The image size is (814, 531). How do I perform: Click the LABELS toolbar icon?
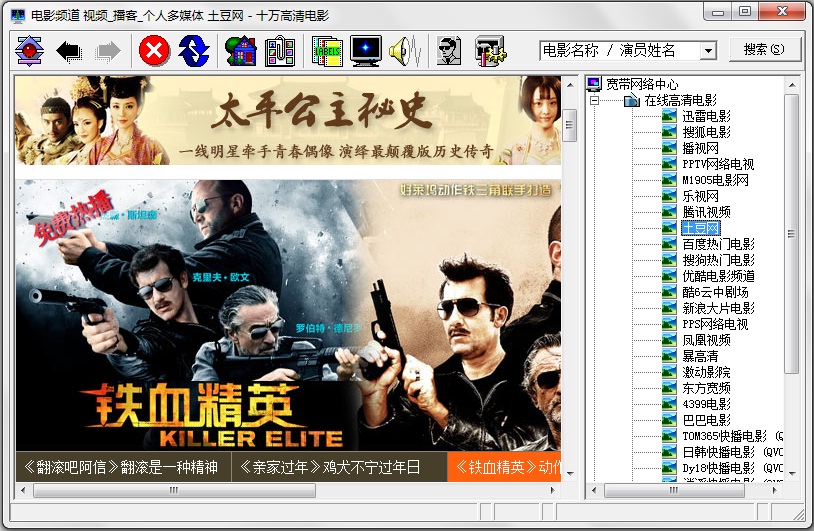click(x=326, y=51)
